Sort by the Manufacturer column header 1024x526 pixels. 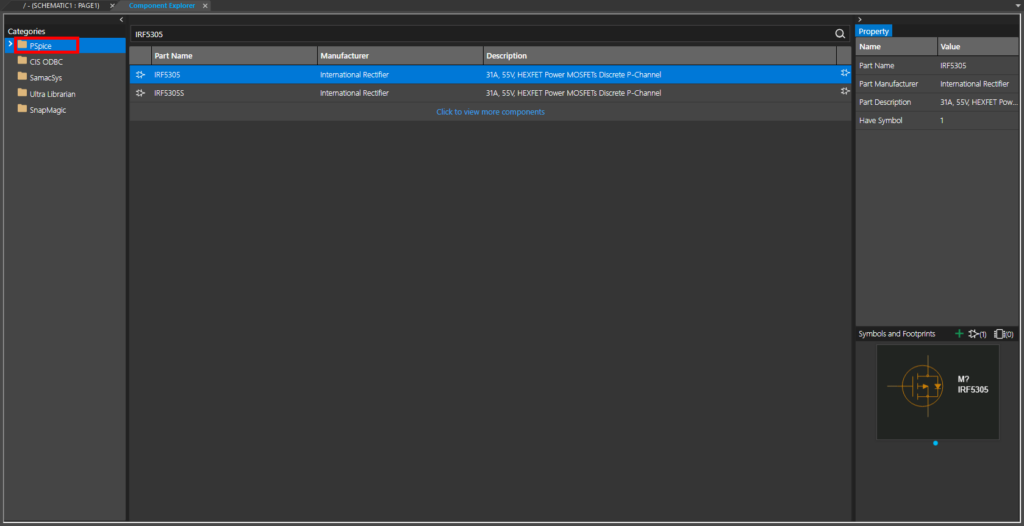(400, 56)
